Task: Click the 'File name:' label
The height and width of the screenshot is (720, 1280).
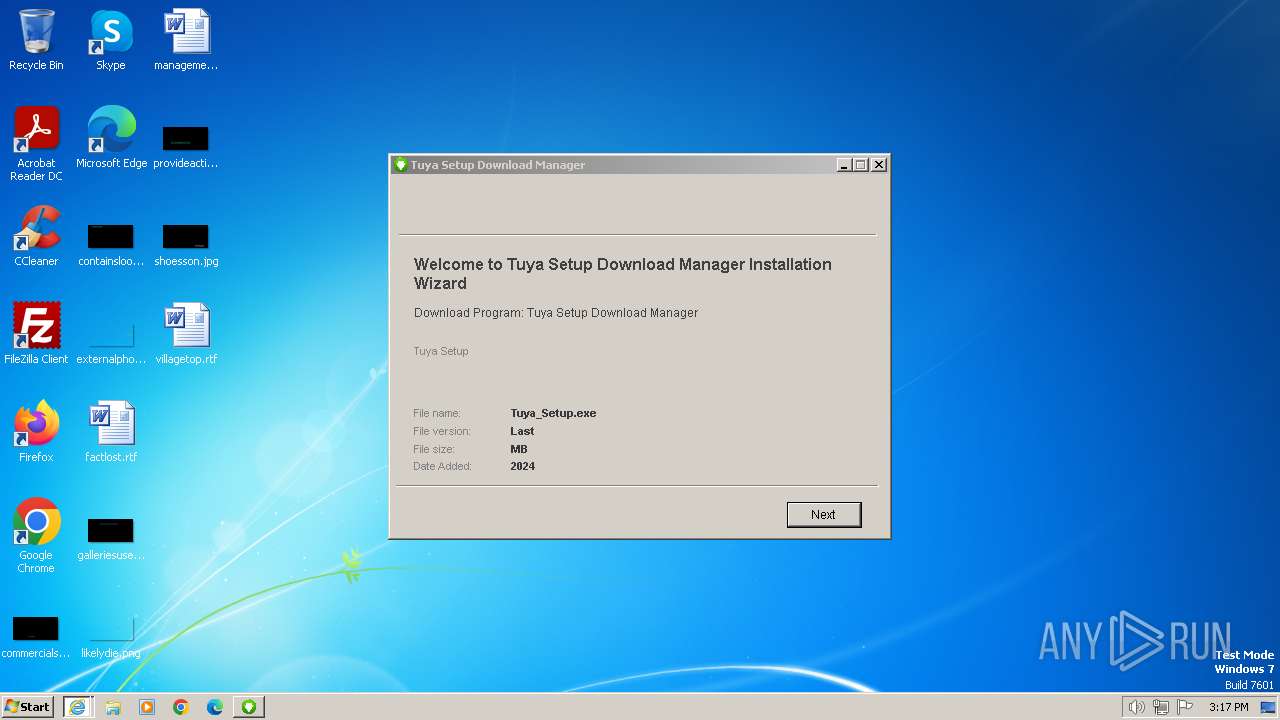Action: pos(437,413)
